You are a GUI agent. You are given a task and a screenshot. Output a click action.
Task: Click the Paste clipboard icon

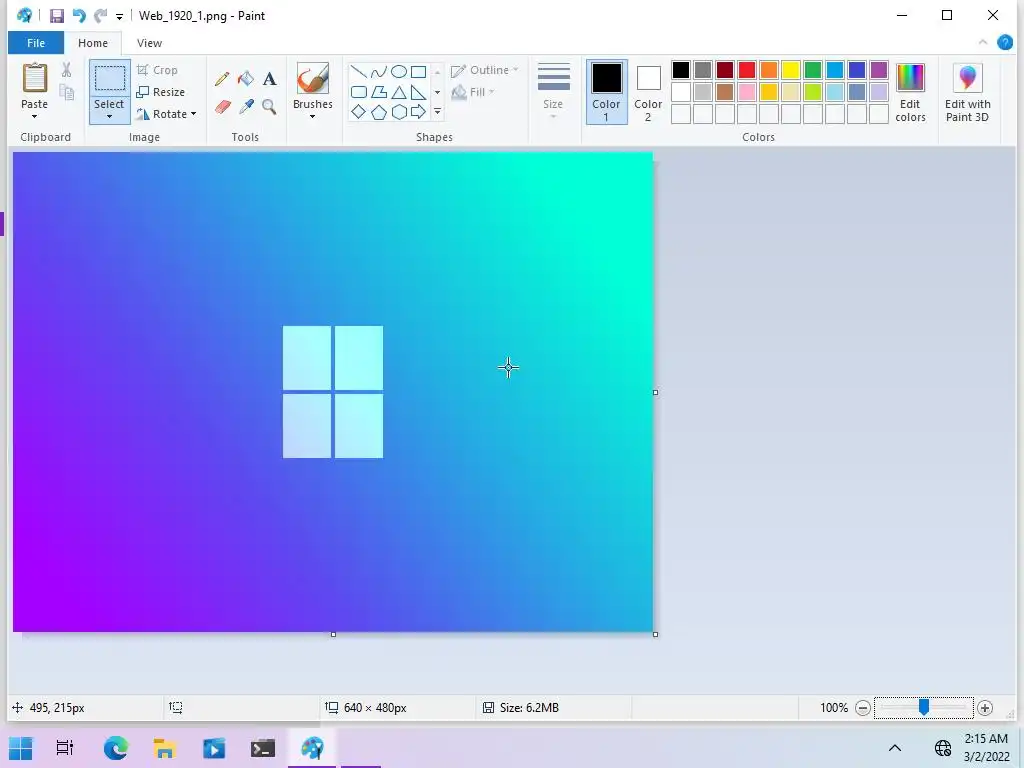pyautogui.click(x=35, y=78)
